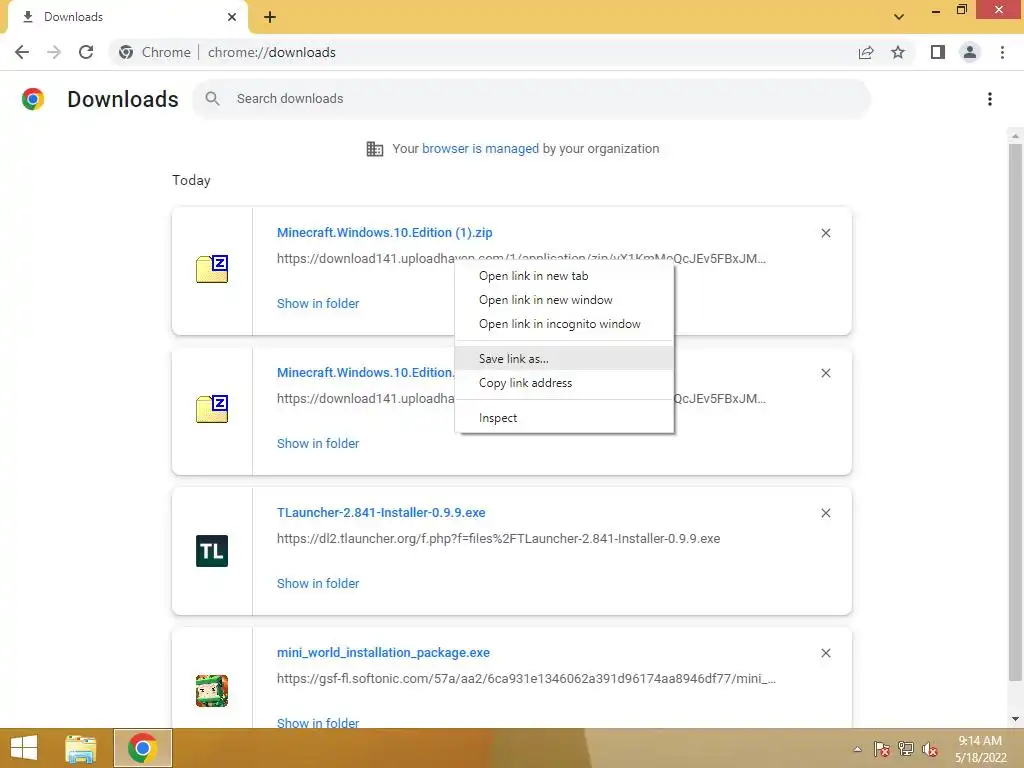The height and width of the screenshot is (768, 1024).
Task: Click the managed organization building icon
Action: (x=375, y=149)
